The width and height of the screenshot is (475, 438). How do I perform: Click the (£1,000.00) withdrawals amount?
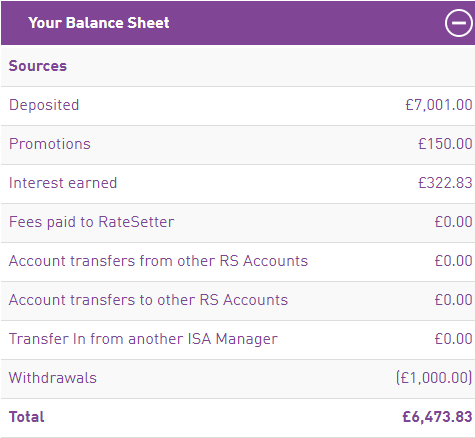point(434,378)
